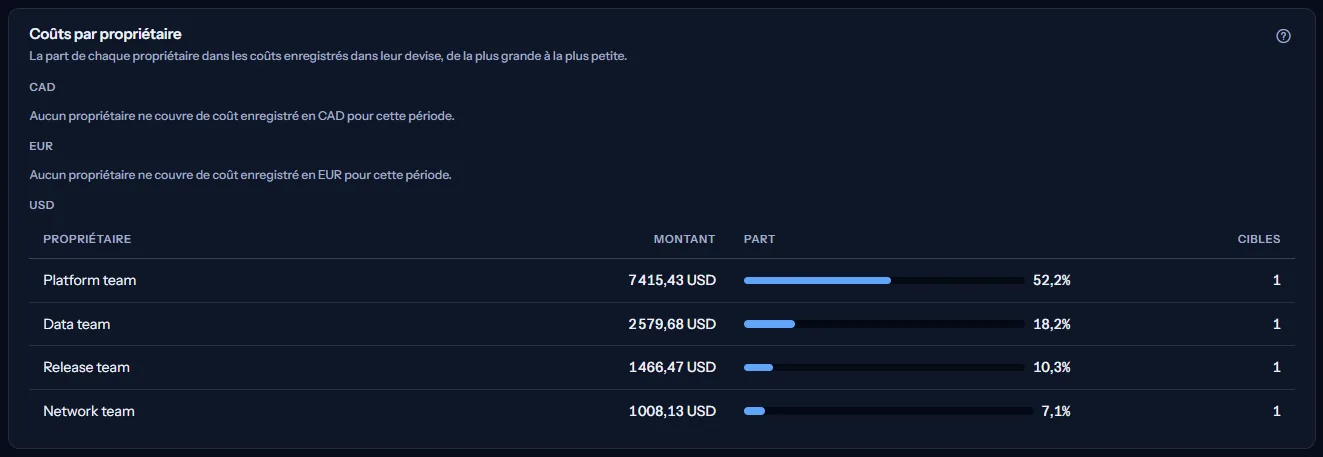Viewport: 1323px width, 457px height.
Task: Select the Platform team row
Action: tap(662, 281)
